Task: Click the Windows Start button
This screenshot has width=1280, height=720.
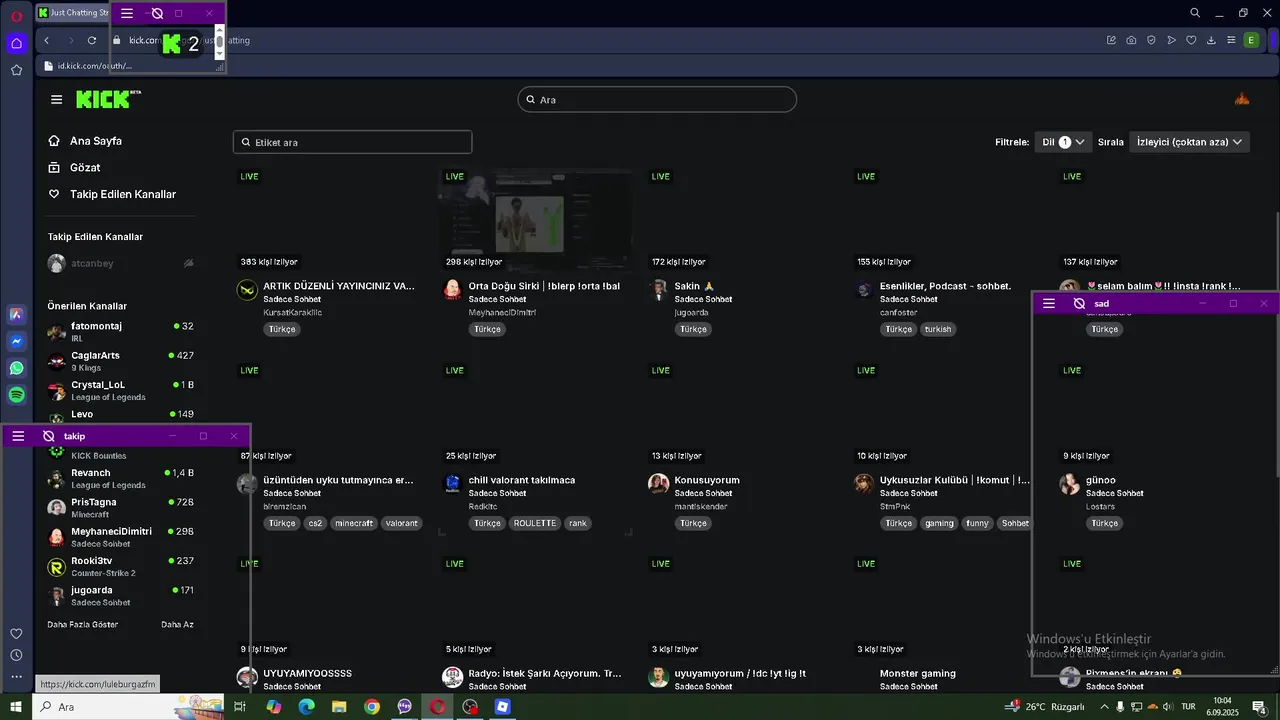Action: 16,707
